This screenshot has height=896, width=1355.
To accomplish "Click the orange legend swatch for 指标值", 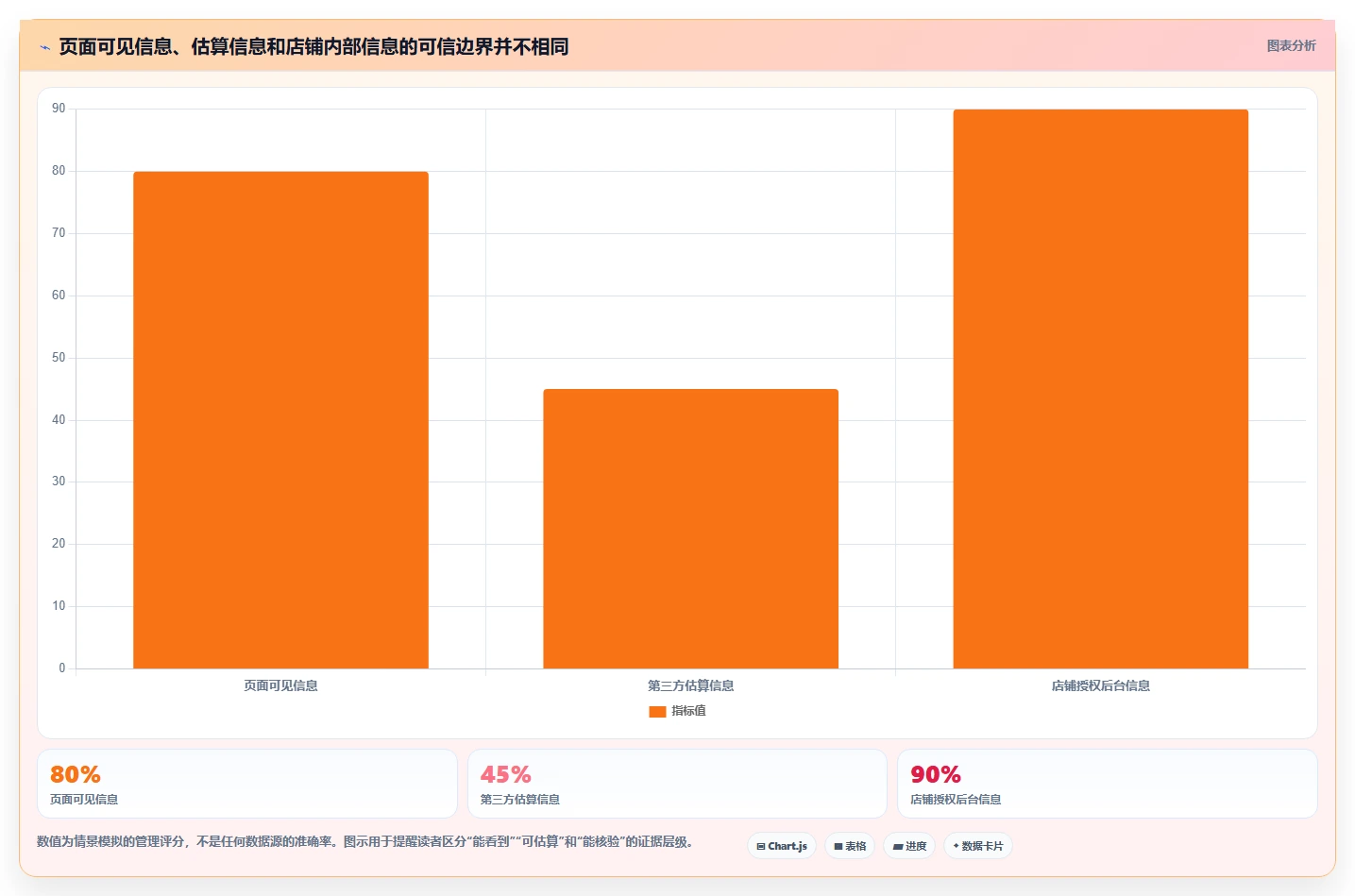I will [657, 711].
